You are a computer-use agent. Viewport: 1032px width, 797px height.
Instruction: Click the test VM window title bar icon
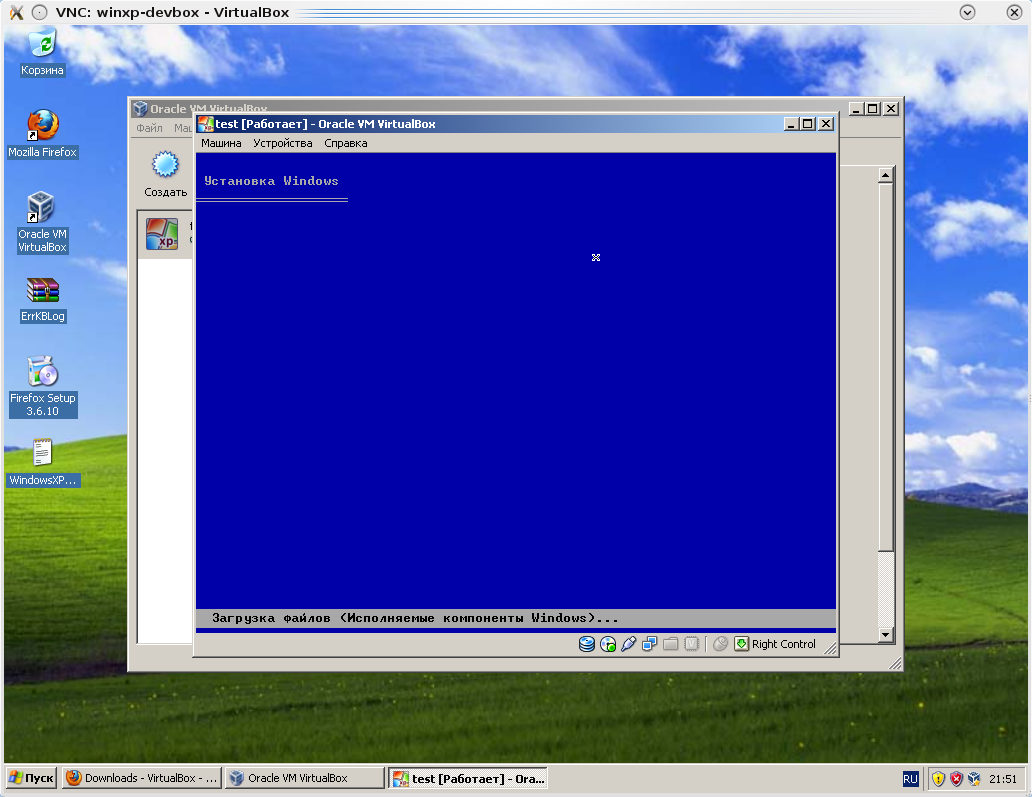[206, 124]
